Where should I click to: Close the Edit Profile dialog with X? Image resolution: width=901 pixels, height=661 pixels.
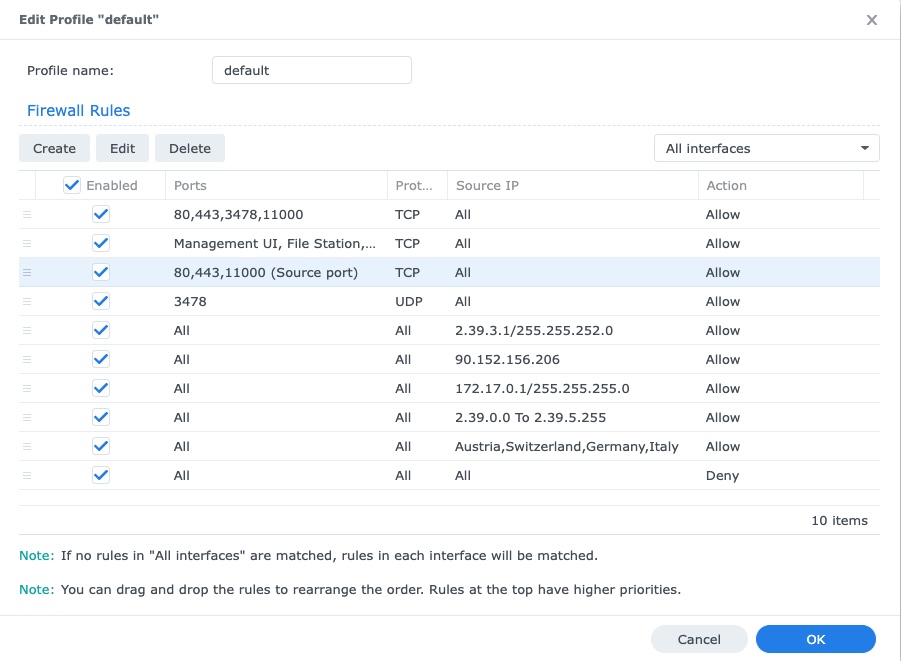(x=871, y=19)
